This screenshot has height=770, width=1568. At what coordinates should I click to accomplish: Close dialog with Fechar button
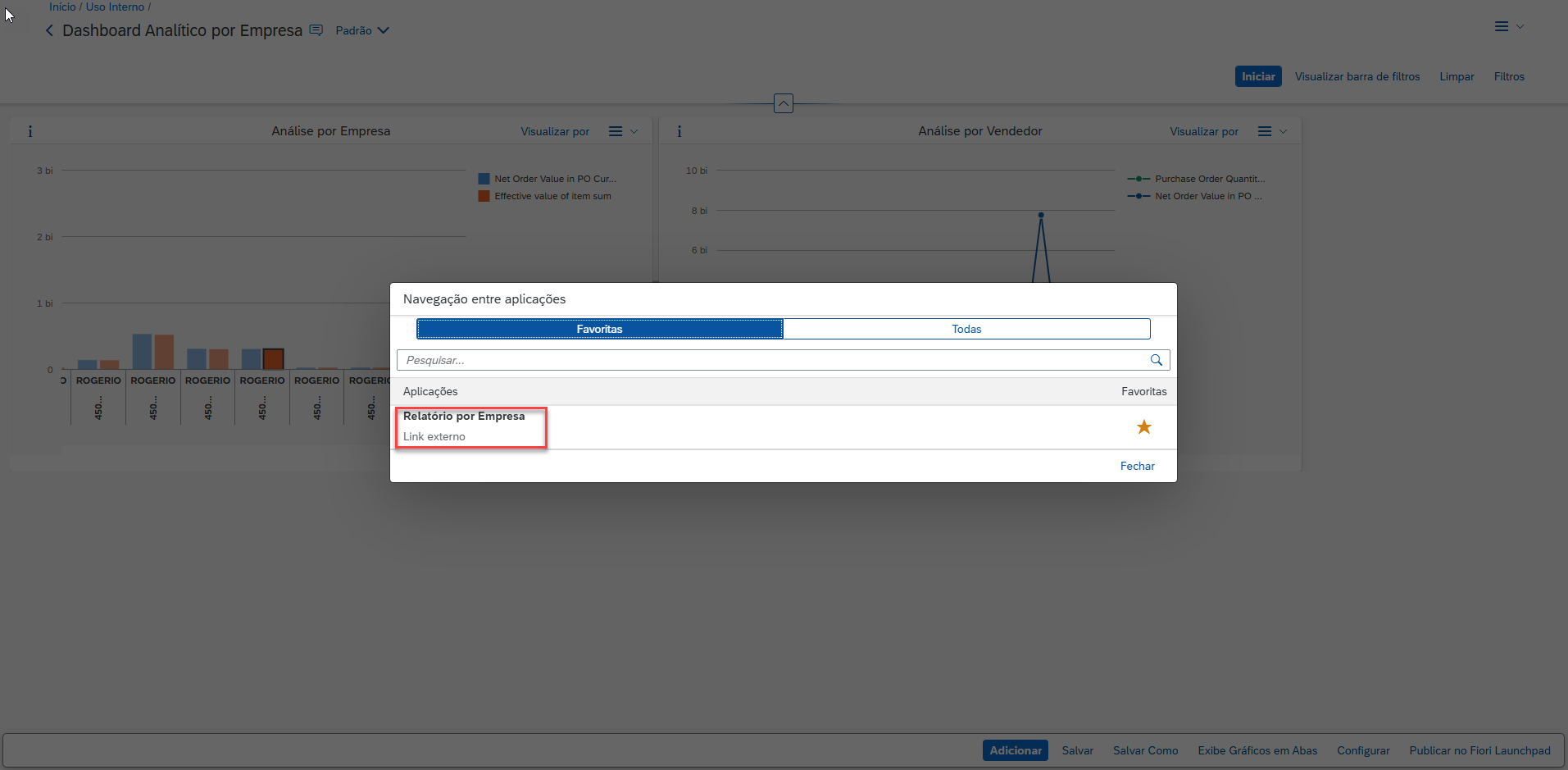click(1137, 466)
